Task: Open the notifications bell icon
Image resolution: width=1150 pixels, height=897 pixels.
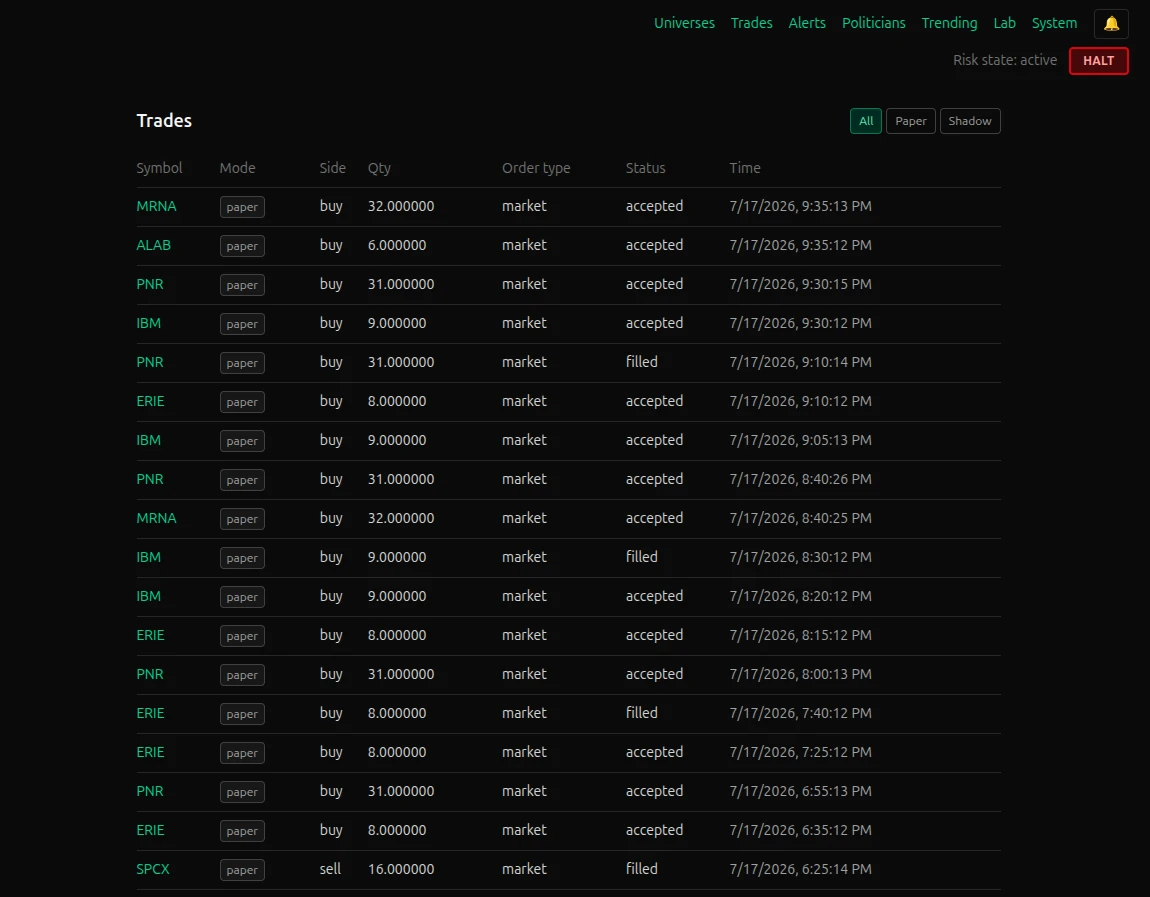Action: point(1111,23)
